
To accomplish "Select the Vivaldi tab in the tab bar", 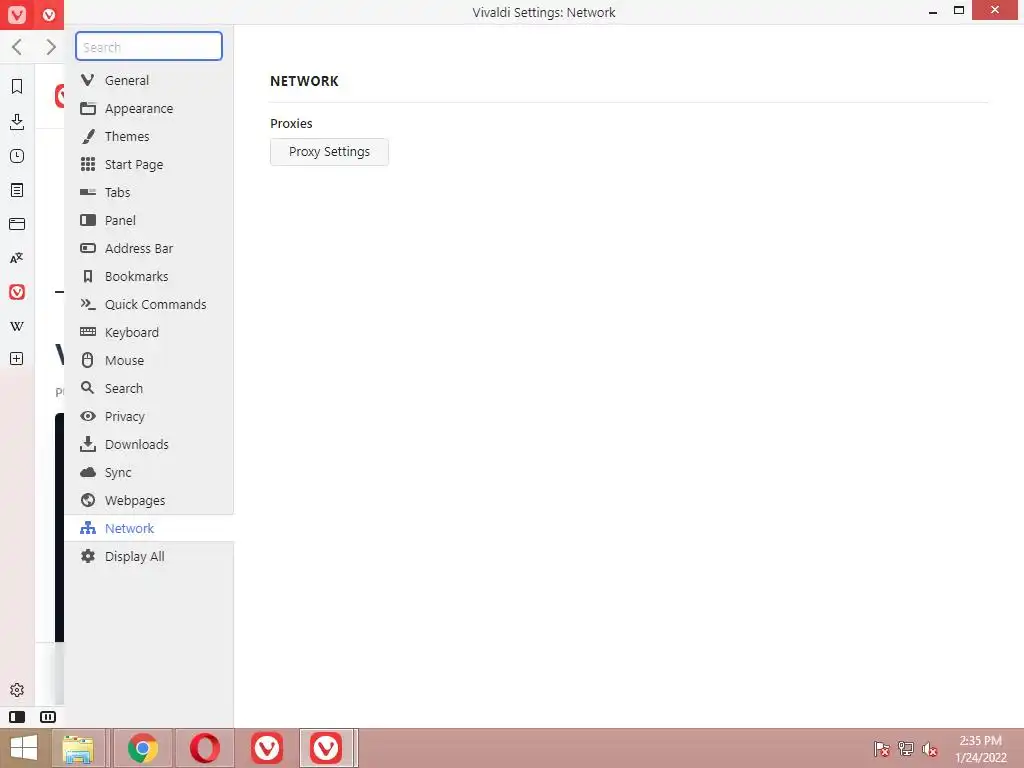I will pyautogui.click(x=49, y=14).
